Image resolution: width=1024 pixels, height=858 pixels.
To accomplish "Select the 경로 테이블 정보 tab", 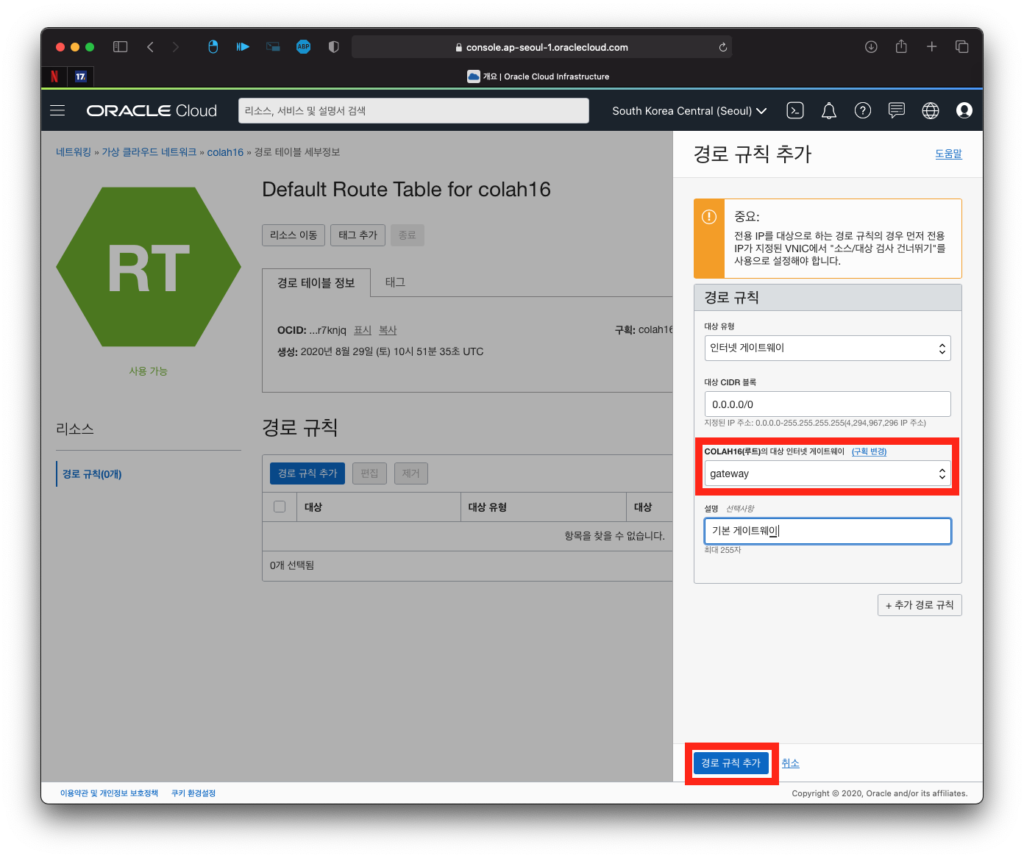I will click(x=316, y=283).
